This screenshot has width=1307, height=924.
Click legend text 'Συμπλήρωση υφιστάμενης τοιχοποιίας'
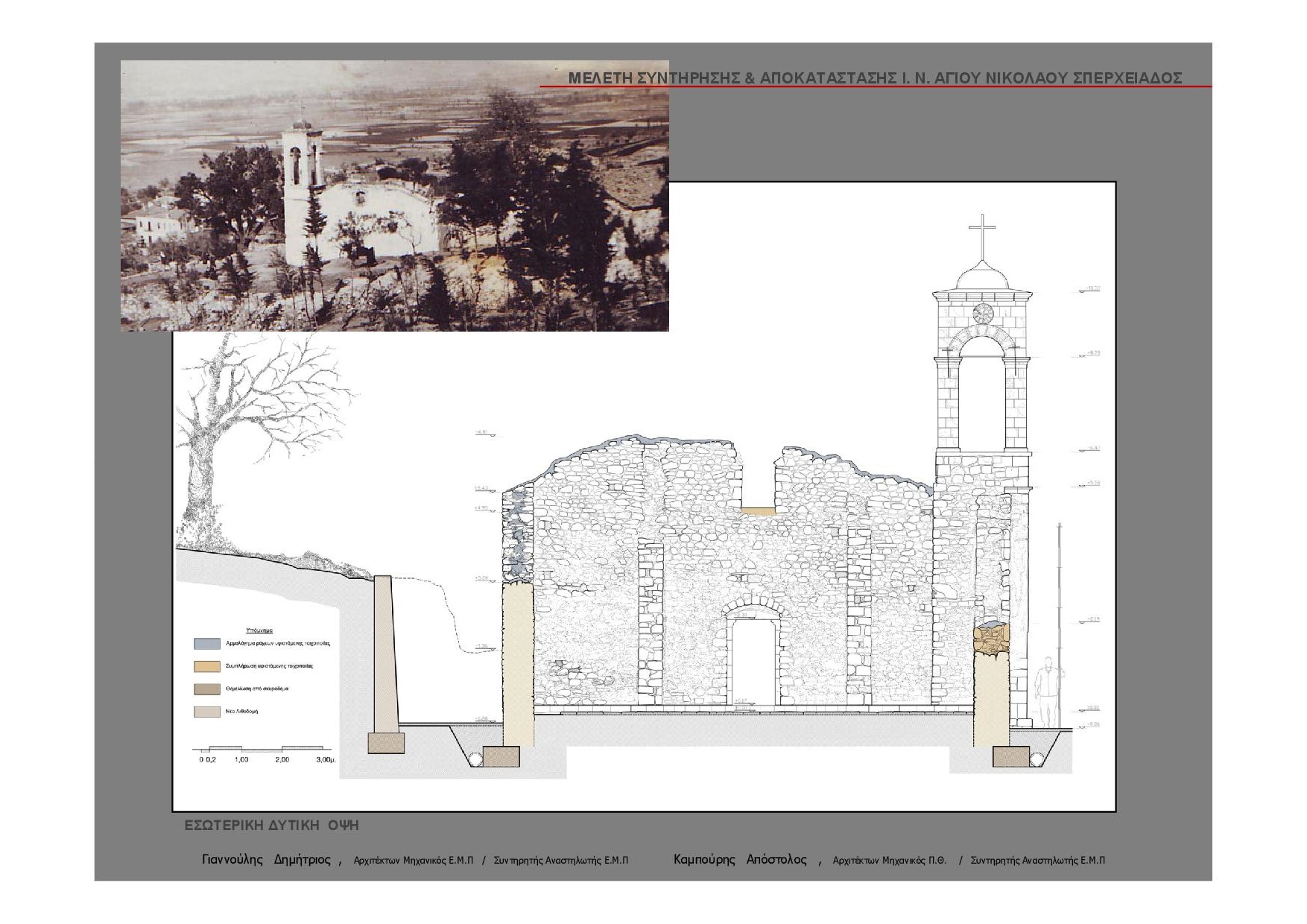point(269,666)
